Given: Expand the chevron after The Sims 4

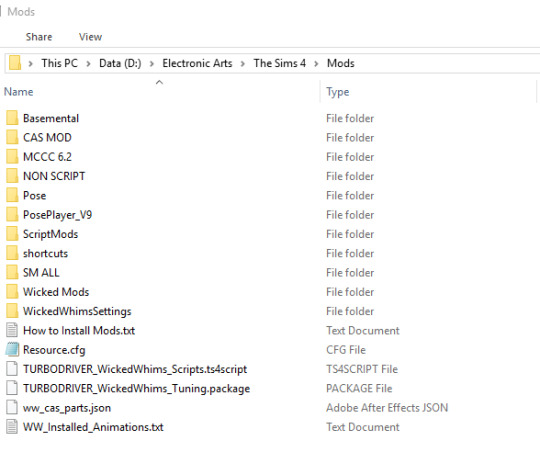Looking at the screenshot, I should (x=316, y=64).
